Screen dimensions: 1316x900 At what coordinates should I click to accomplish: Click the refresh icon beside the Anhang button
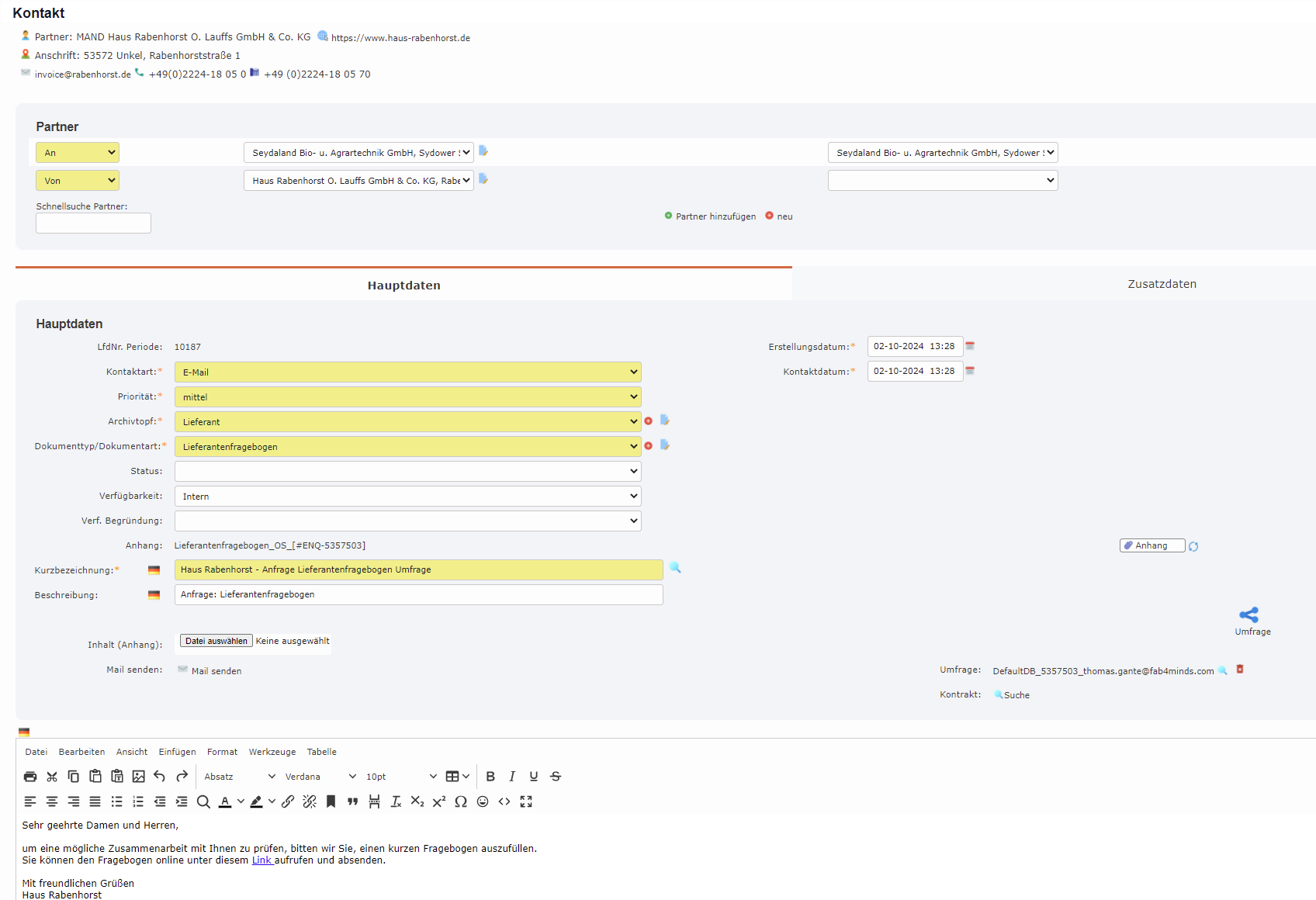pyautogui.click(x=1193, y=545)
